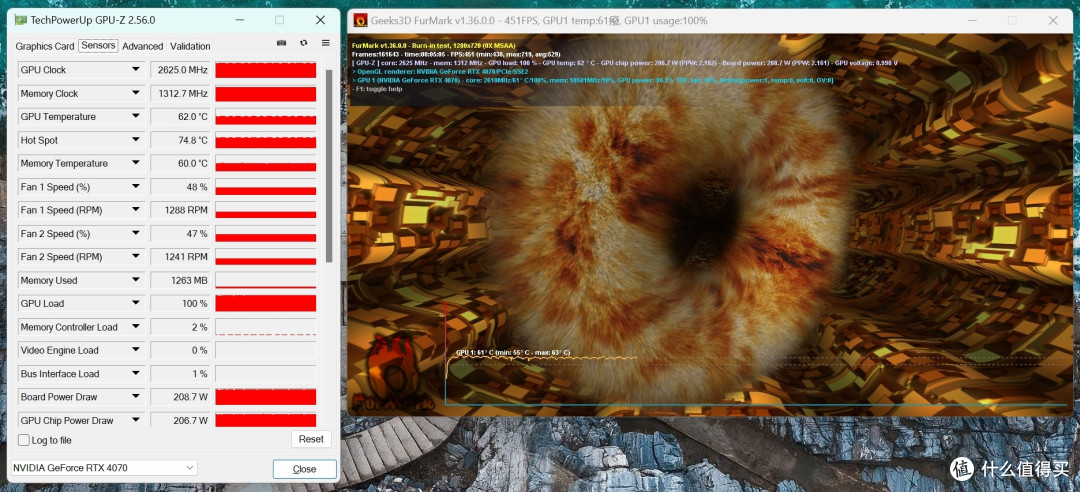Go to the Validation tab
The image size is (1080, 492).
190,46
